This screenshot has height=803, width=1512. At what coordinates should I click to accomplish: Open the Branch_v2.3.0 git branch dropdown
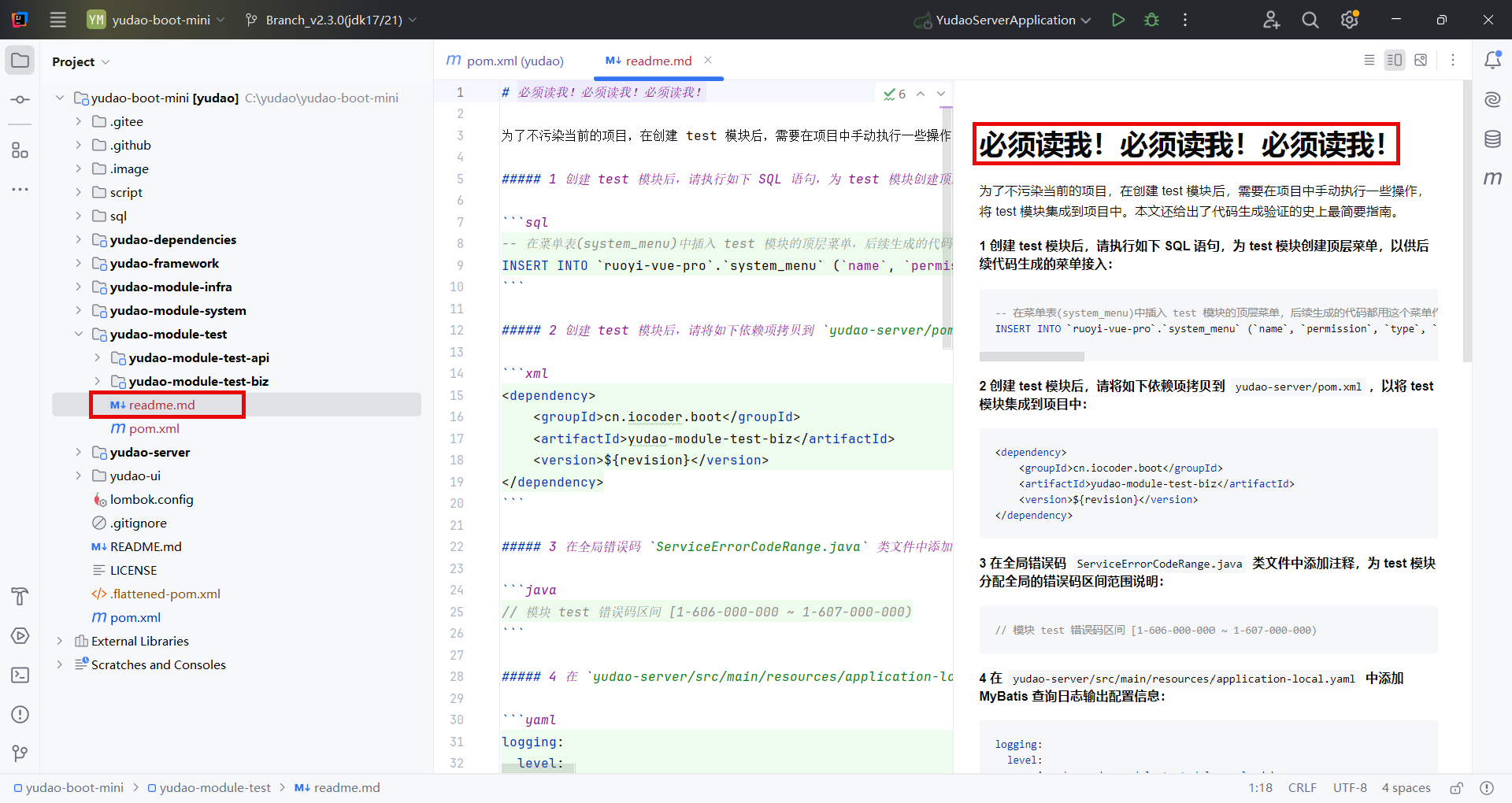pos(332,20)
